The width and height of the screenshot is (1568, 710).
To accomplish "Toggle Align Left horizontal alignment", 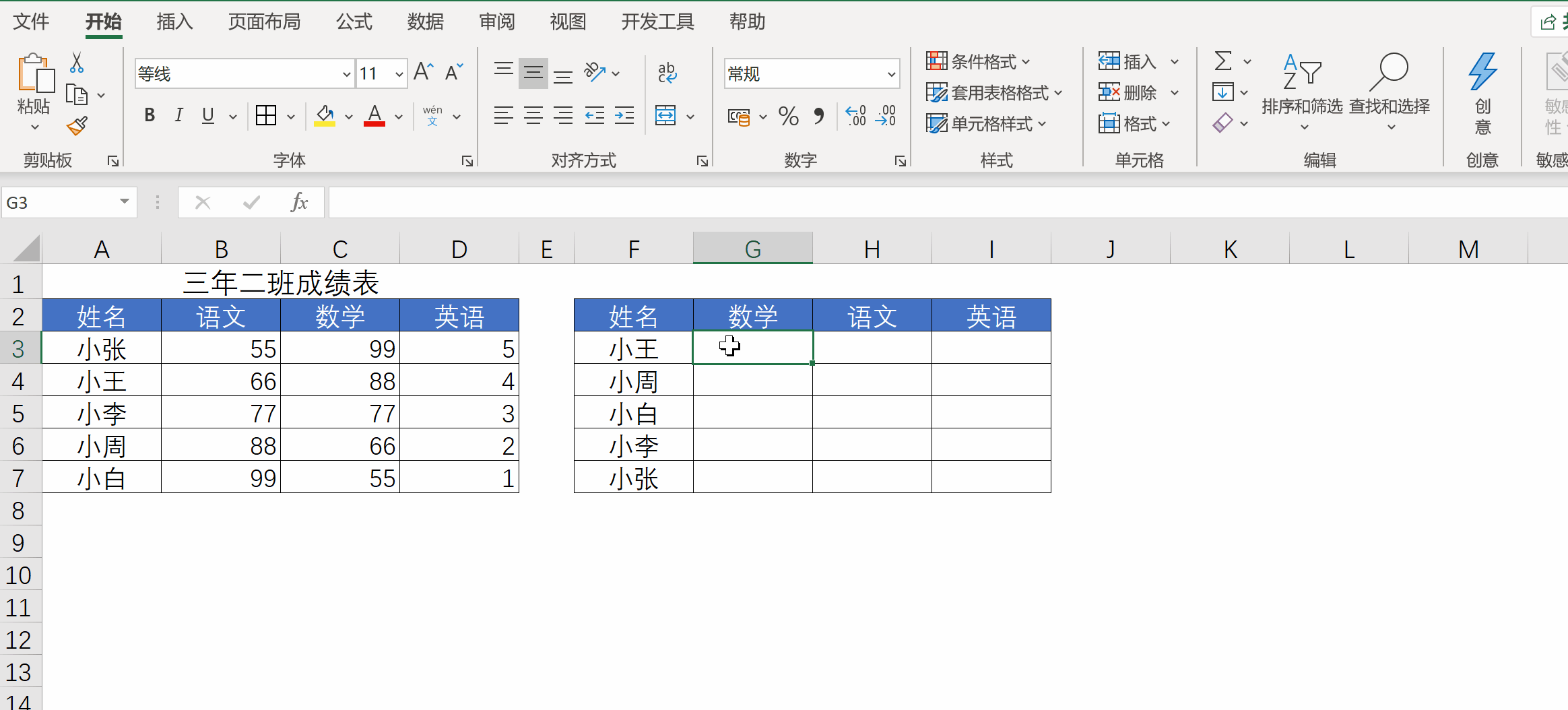I will pyautogui.click(x=503, y=116).
